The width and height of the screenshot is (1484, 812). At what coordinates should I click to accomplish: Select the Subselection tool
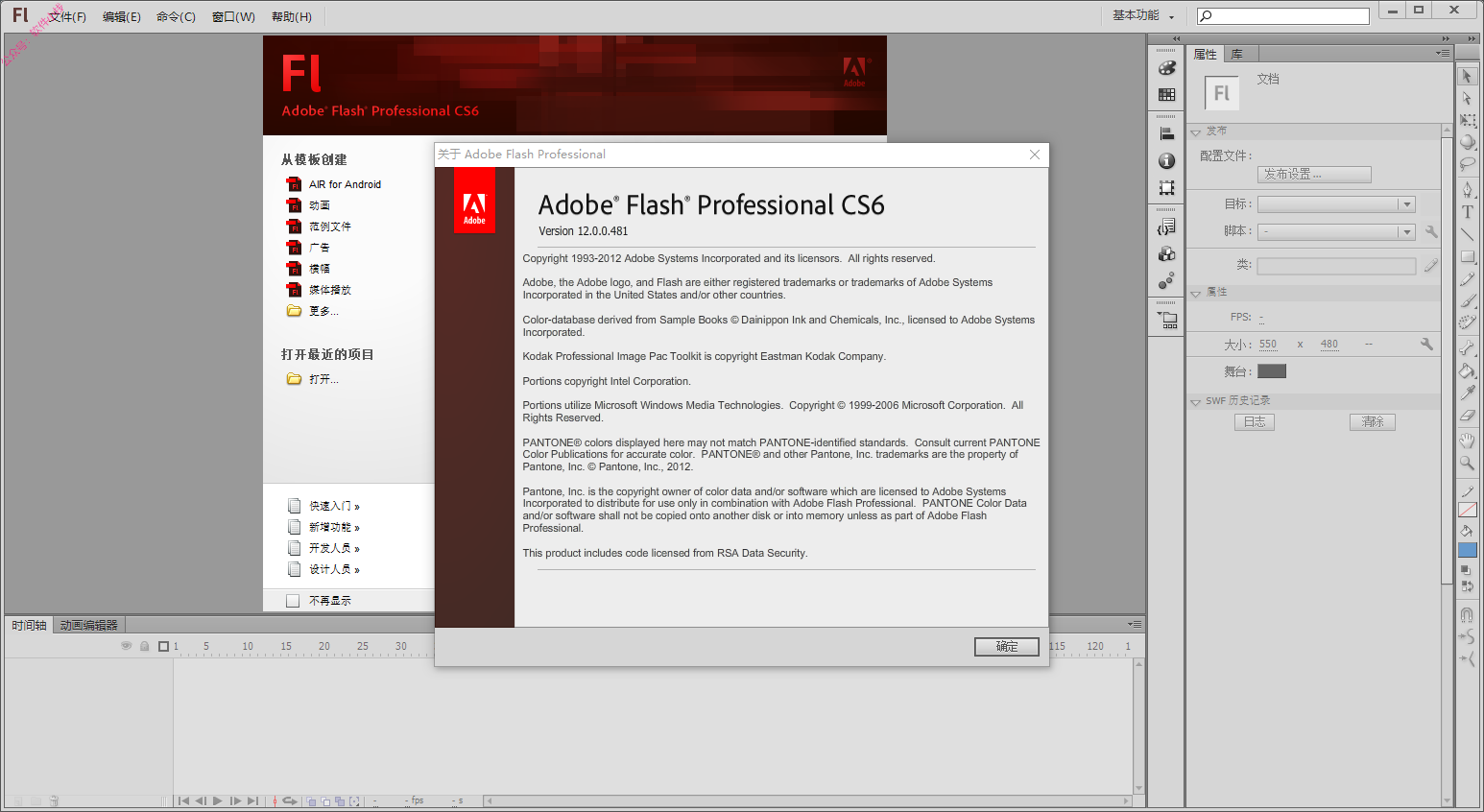tap(1467, 98)
